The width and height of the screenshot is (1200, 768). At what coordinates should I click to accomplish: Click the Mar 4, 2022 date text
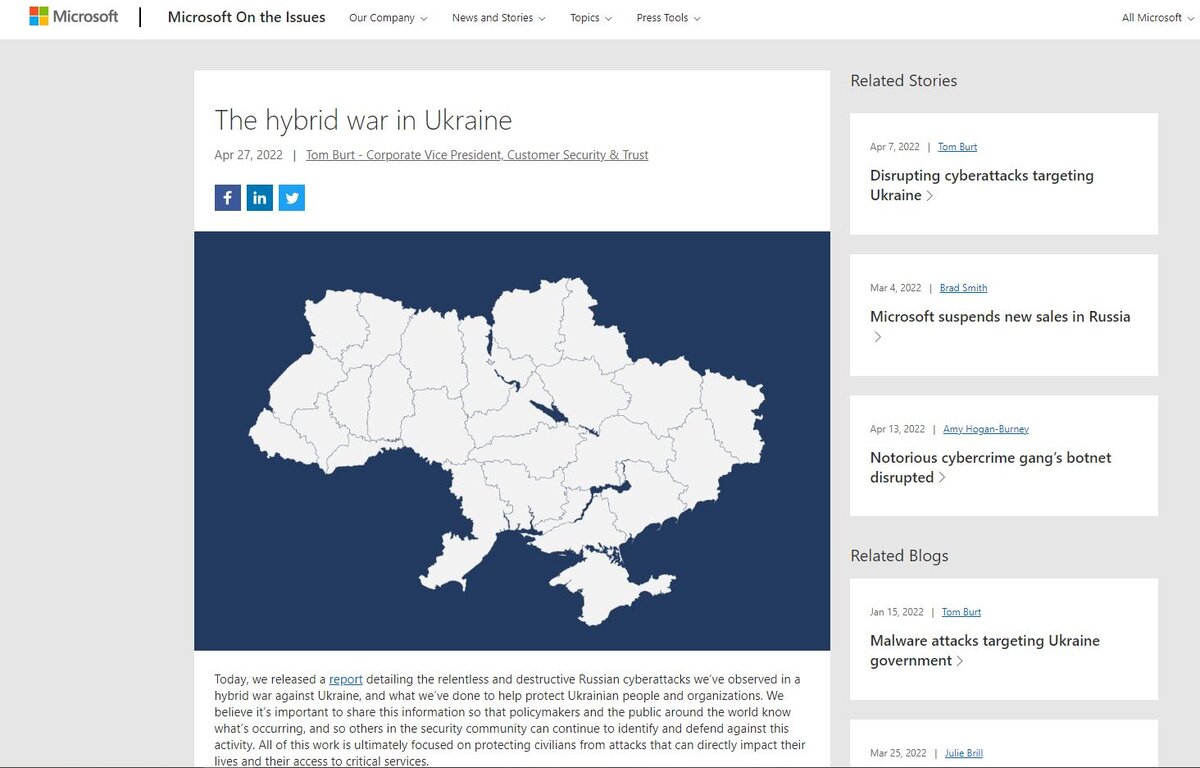pos(896,288)
